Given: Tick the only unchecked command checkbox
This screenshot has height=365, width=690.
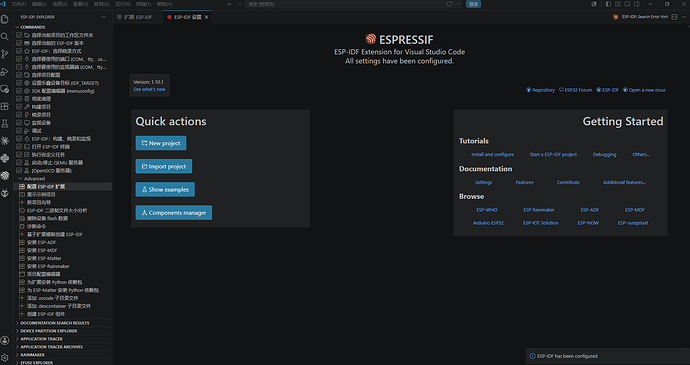Looking at the screenshot, I should 19,67.
